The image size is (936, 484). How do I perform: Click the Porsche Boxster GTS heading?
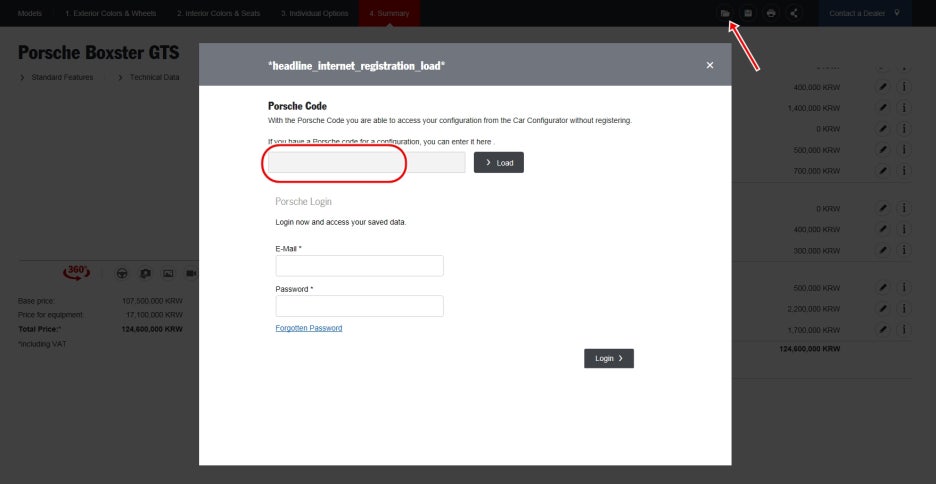tap(98, 53)
